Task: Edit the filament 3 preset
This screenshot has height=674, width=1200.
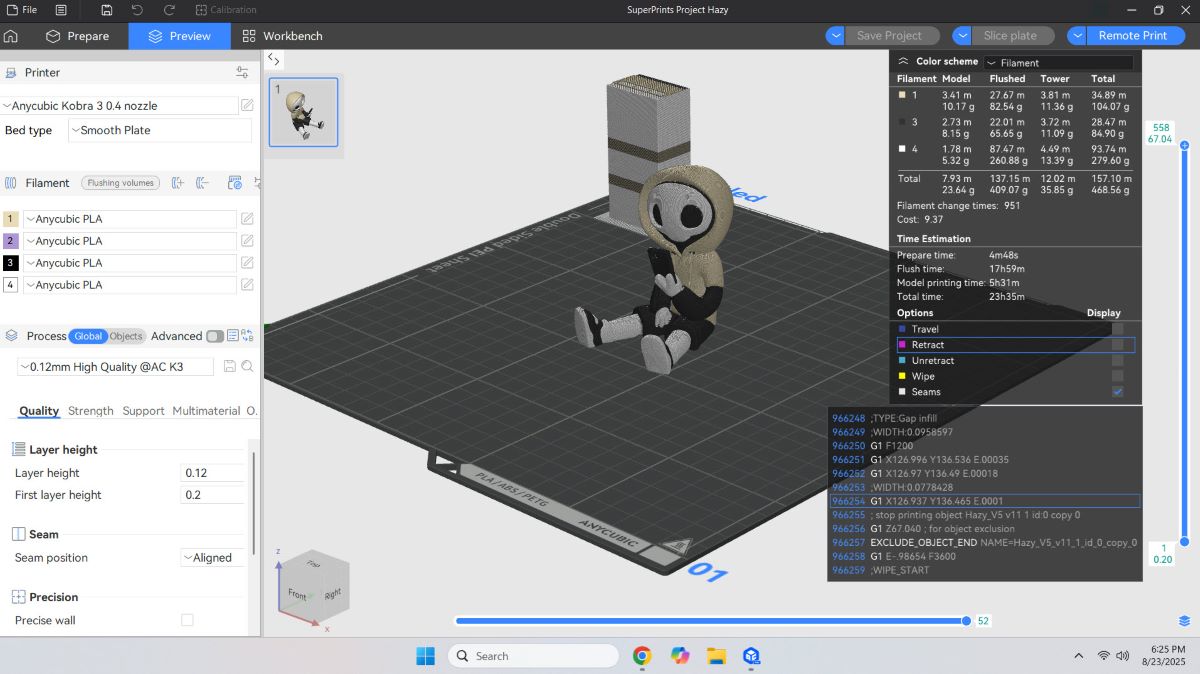Action: [x=247, y=263]
